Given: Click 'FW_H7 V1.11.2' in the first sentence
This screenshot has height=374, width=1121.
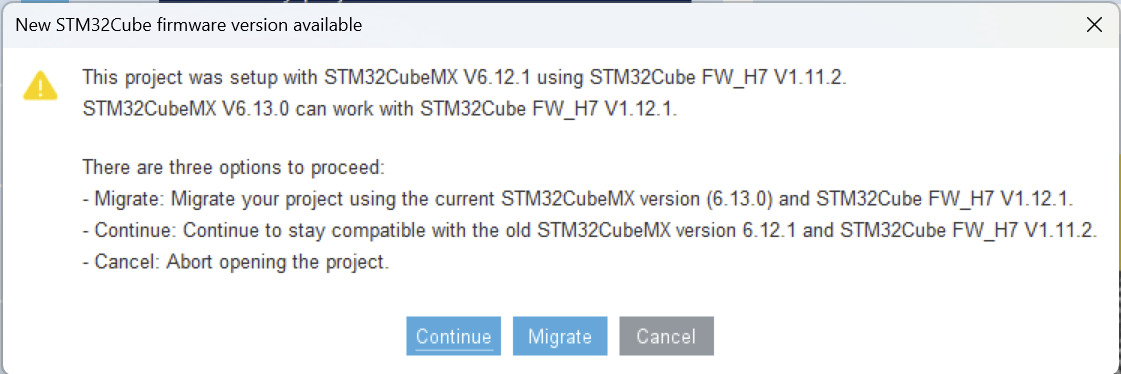Looking at the screenshot, I should point(782,77).
